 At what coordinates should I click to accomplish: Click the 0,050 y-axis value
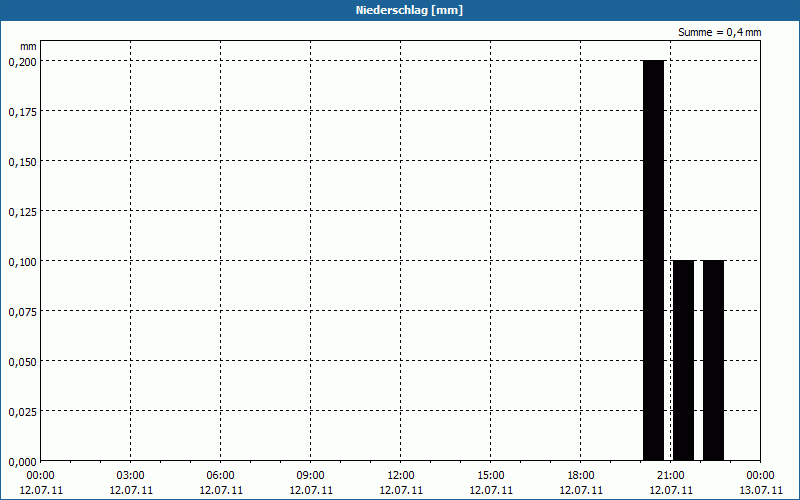[x=22, y=361]
